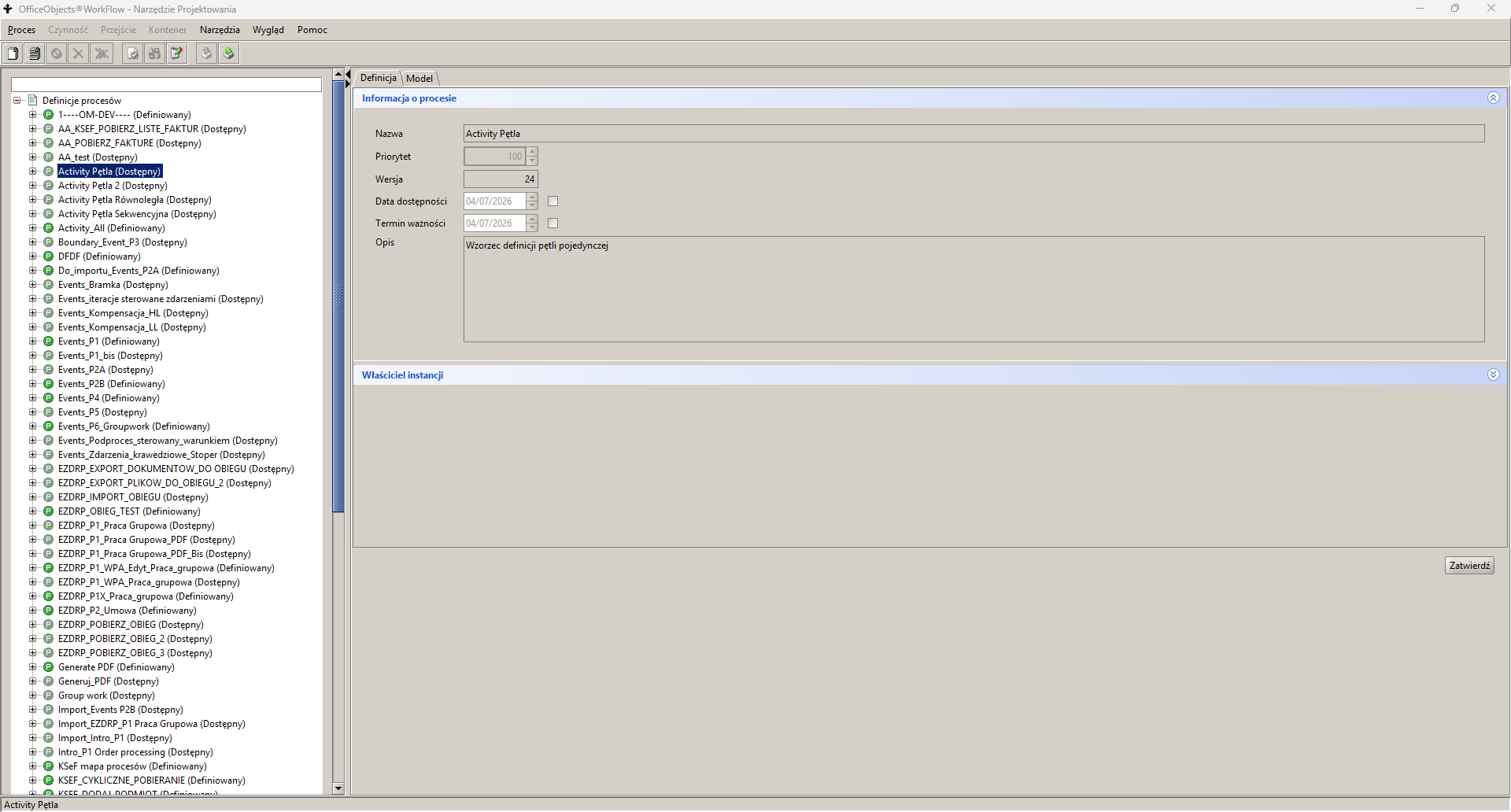Viewport: 1511px width, 812px height.
Task: Toggle the Termin ważności checkbox
Action: tap(553, 223)
